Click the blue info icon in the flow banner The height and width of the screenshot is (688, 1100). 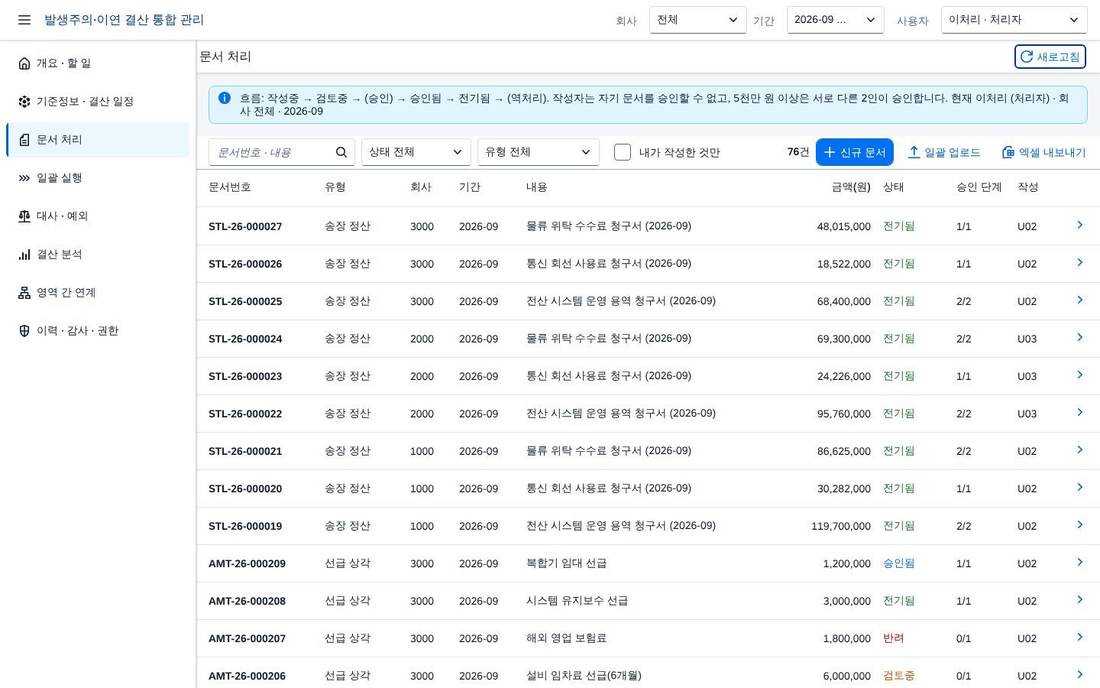pos(224,98)
